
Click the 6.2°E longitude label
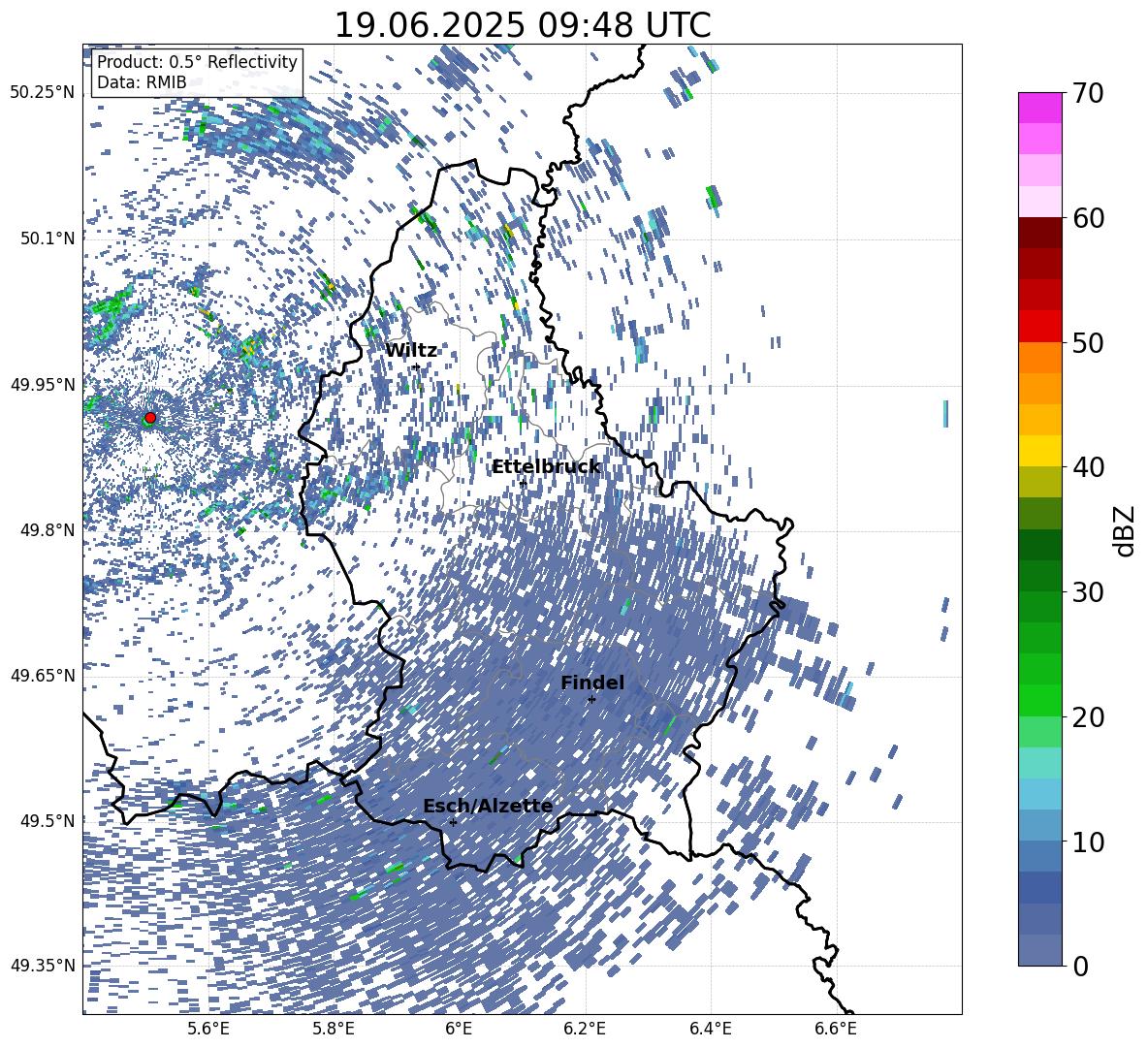tap(585, 1030)
